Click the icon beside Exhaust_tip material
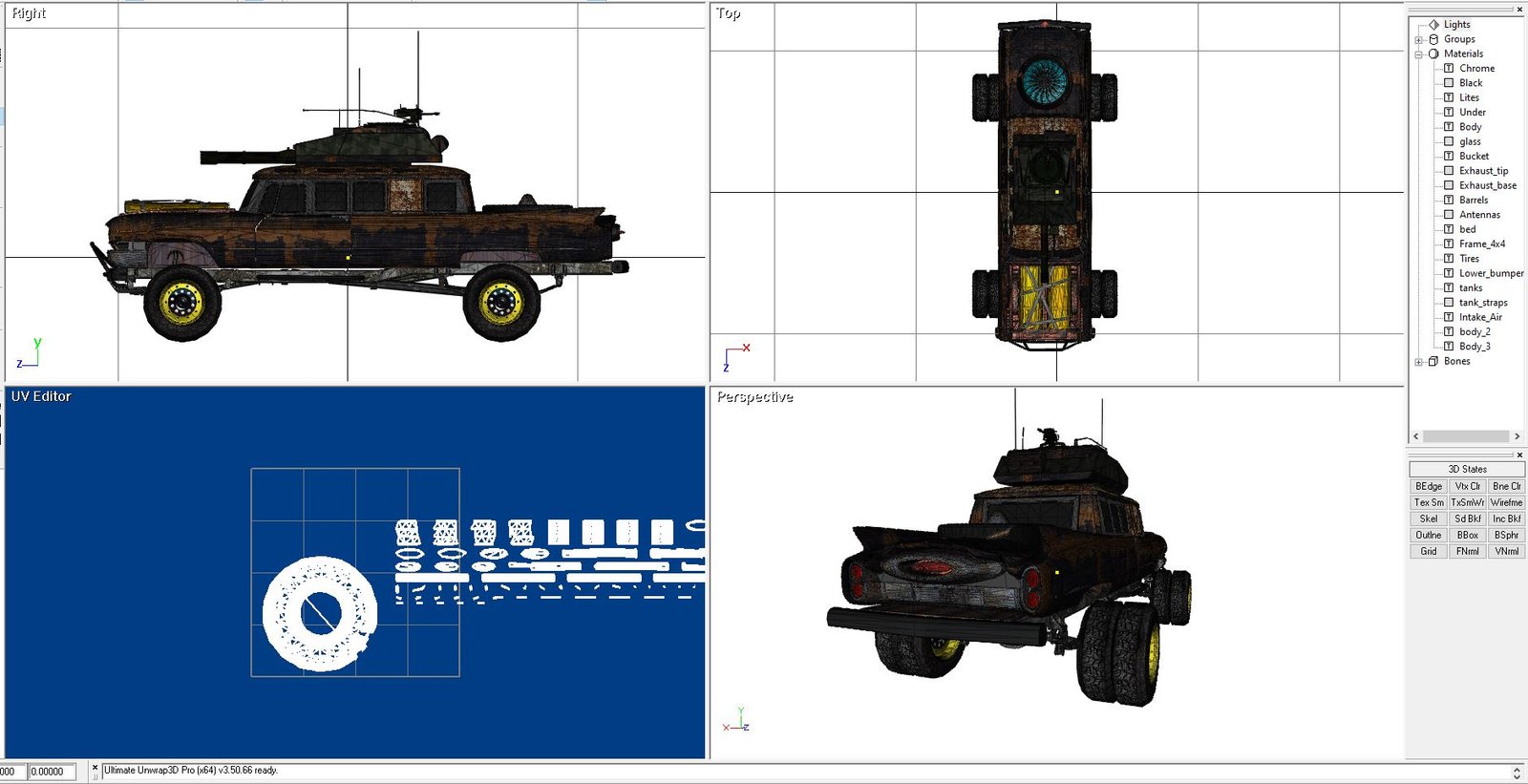The width and height of the screenshot is (1528, 784). (1449, 171)
